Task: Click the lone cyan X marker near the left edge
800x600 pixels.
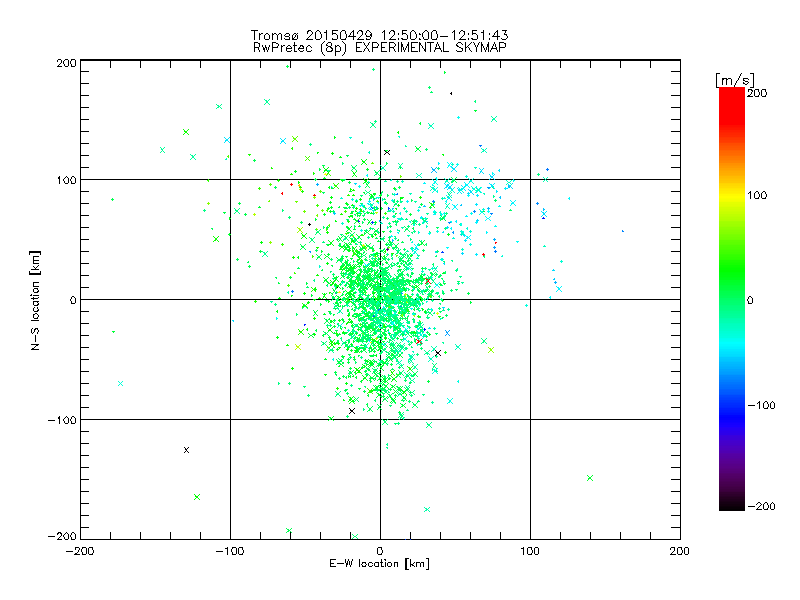Action: pos(120,384)
